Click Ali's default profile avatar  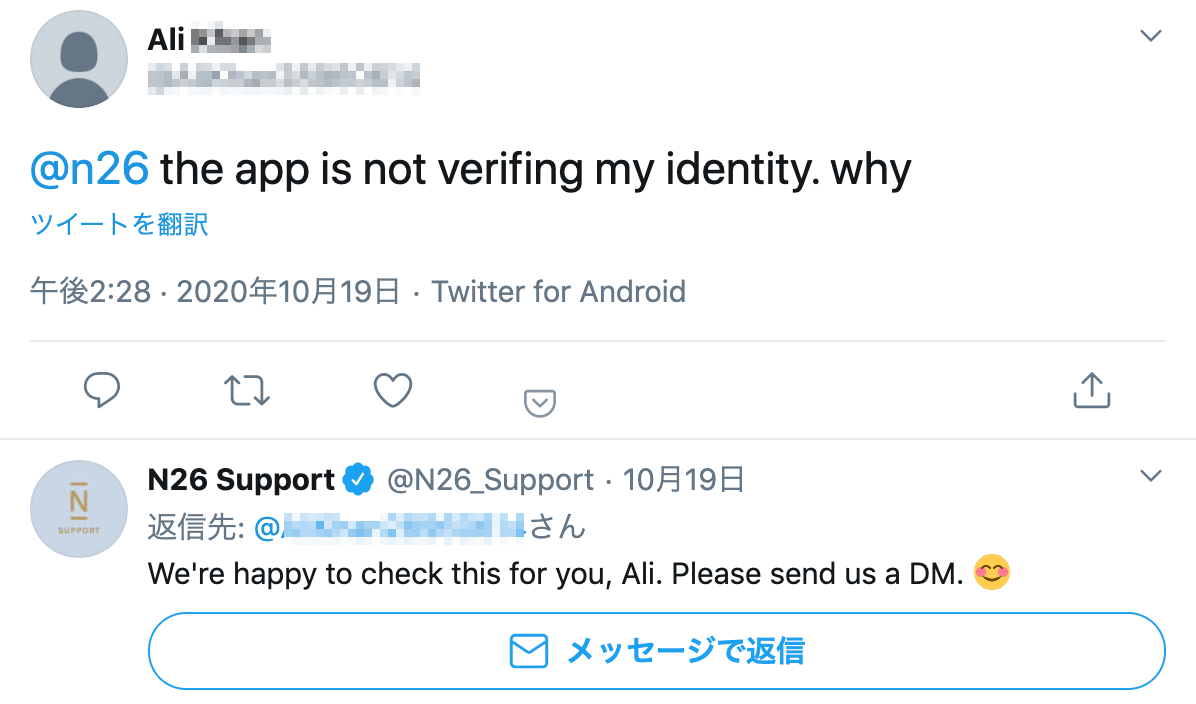[x=79, y=60]
